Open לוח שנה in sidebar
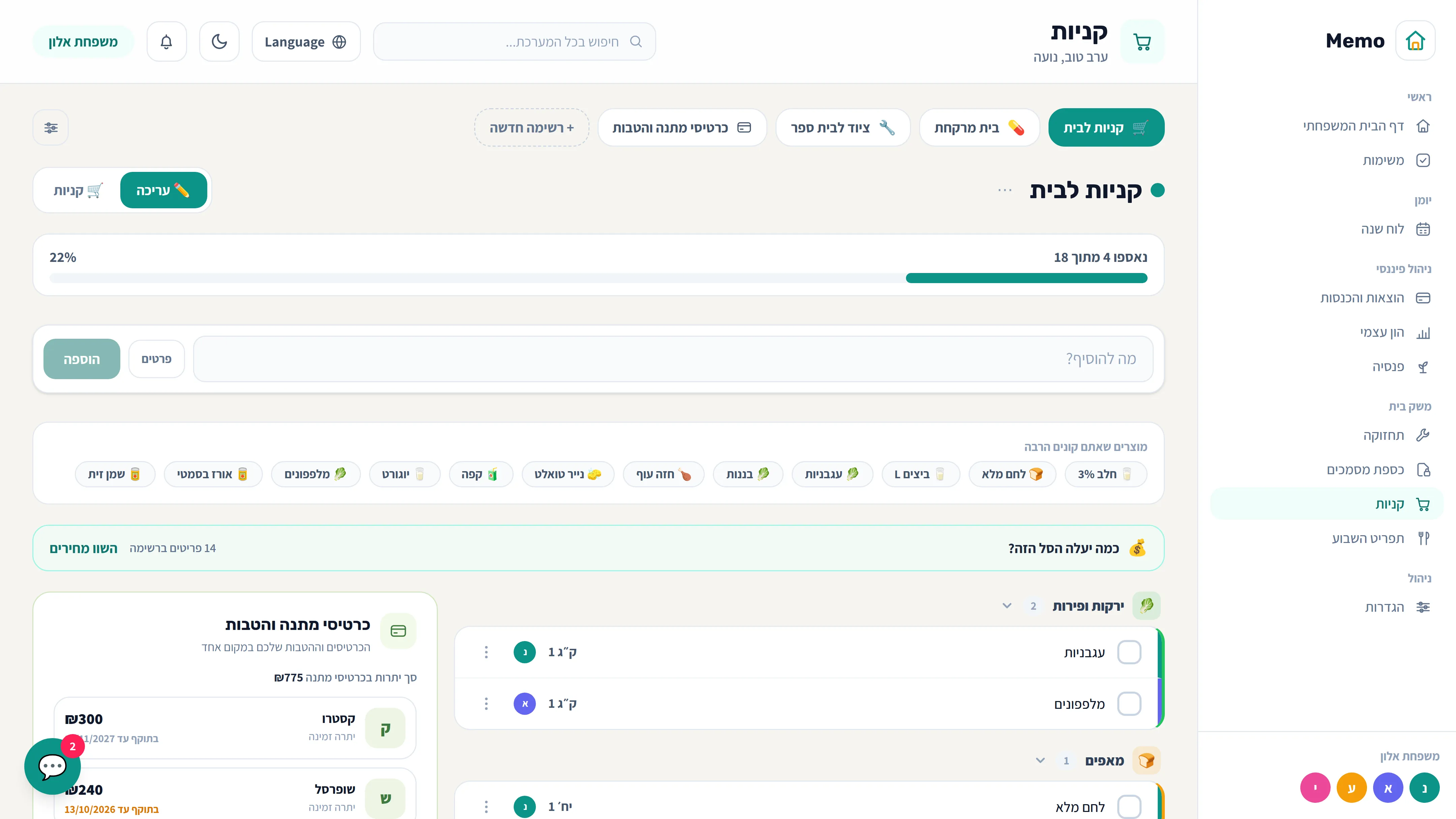1456x819 pixels. (1327, 229)
